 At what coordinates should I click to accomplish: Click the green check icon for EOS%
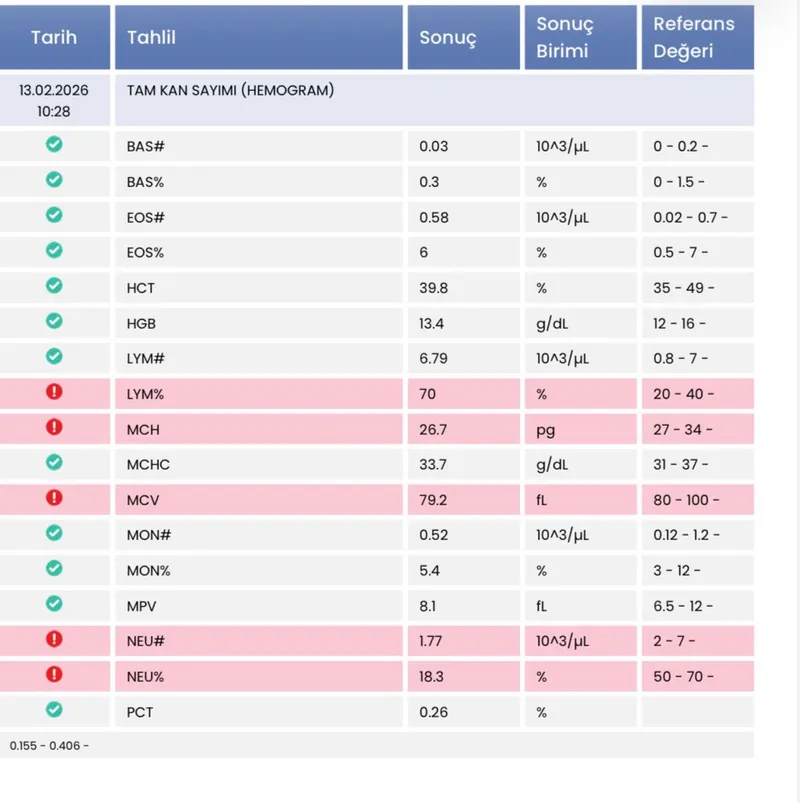click(x=54, y=251)
